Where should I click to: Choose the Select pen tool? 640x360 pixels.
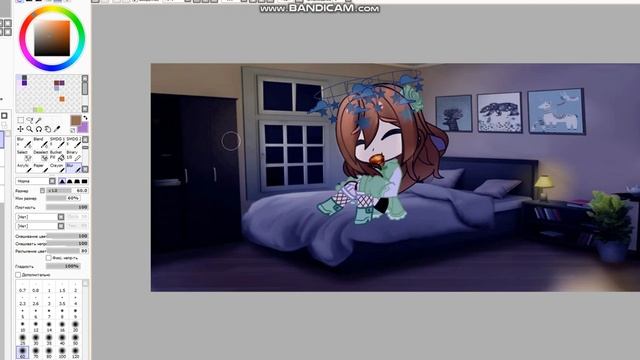(24, 156)
